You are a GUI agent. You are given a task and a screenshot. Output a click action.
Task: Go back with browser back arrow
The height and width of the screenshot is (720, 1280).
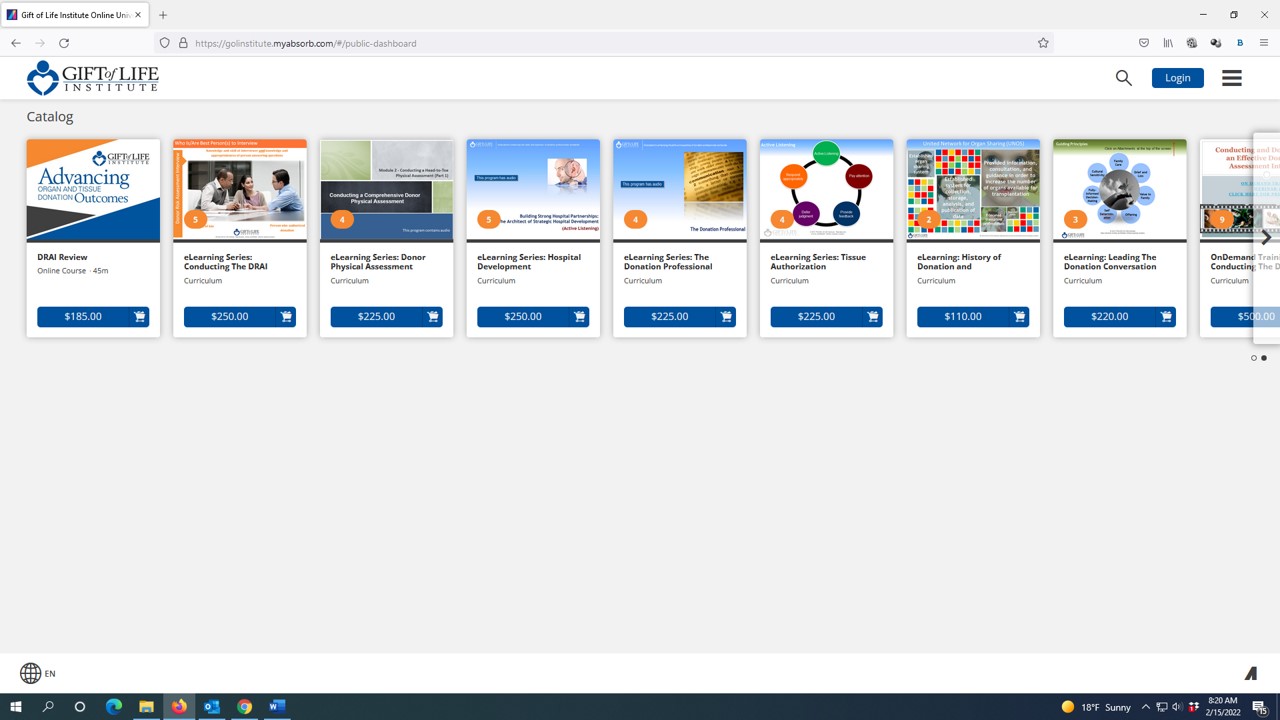click(x=16, y=43)
